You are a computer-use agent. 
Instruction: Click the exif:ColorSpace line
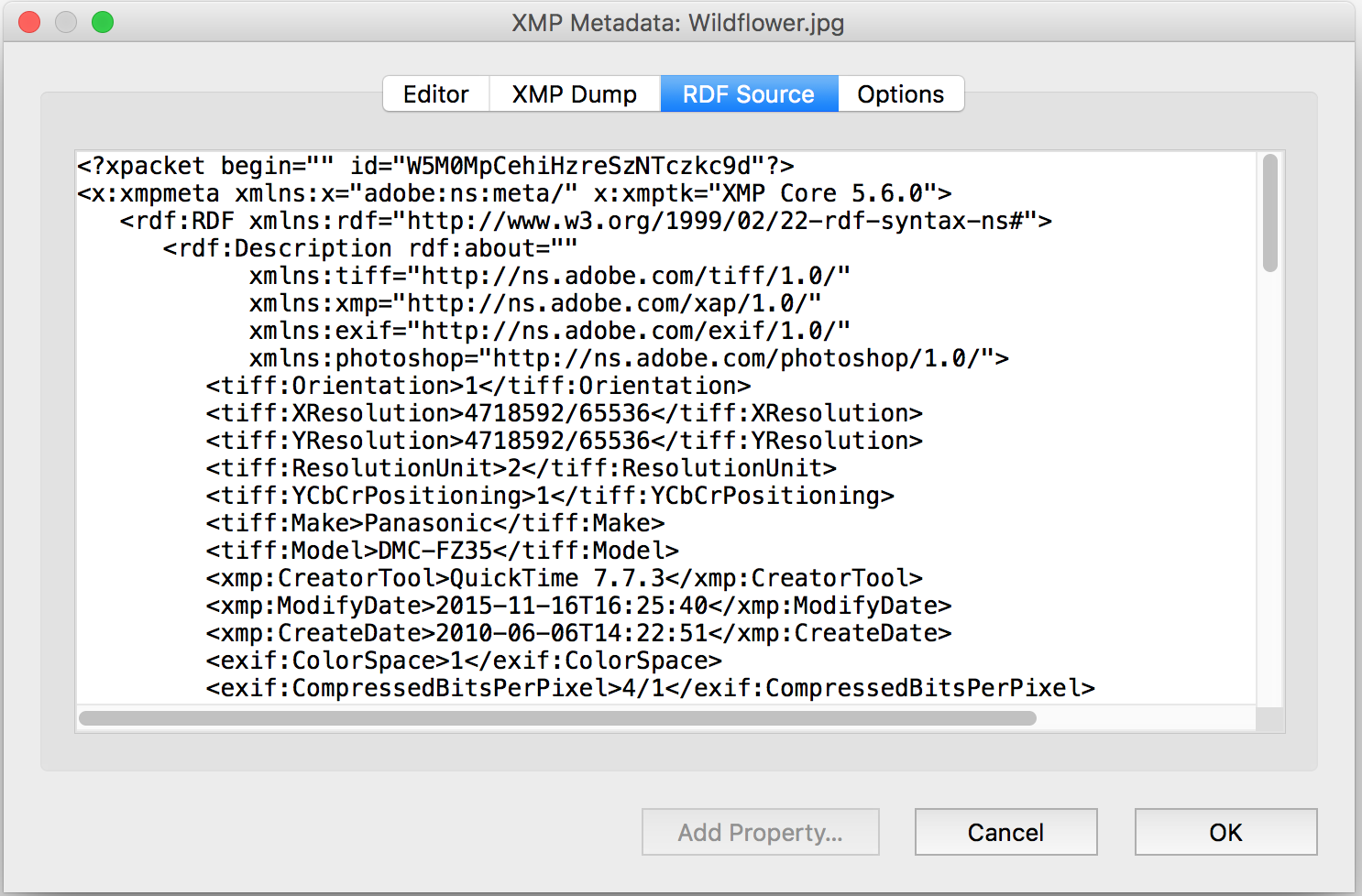point(464,661)
